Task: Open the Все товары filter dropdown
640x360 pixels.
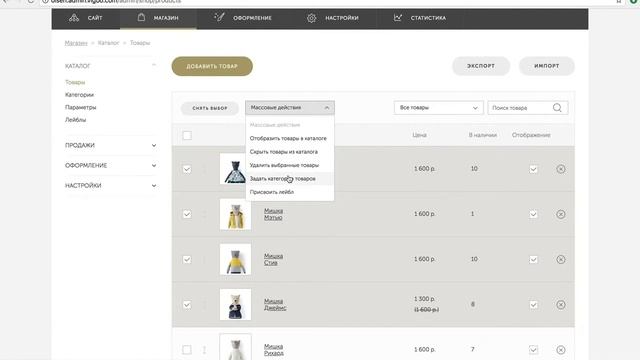Action: pos(438,108)
